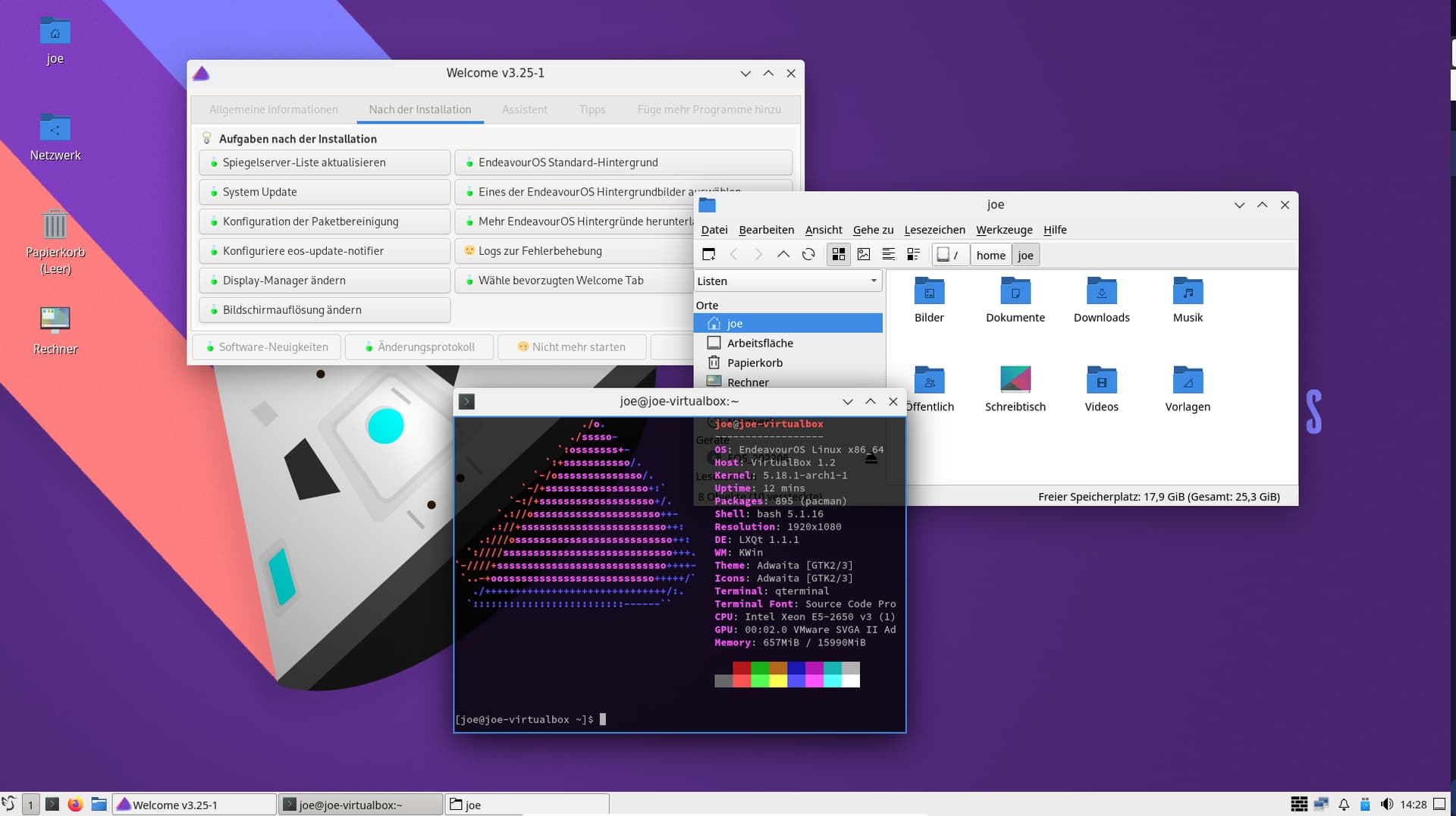Expand the Listen side pane dropdown
Screen dimensions: 1456x816
click(x=788, y=281)
